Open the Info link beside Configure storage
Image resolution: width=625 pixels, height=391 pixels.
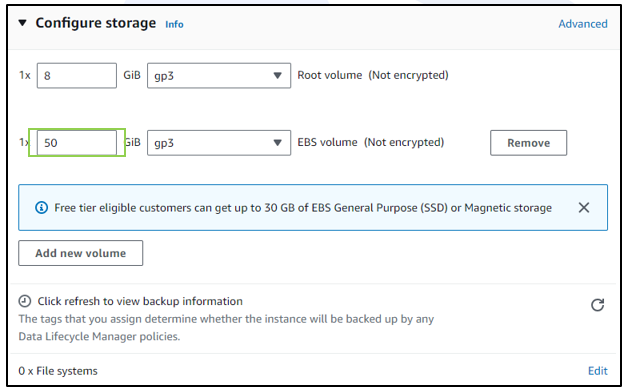pos(174,24)
